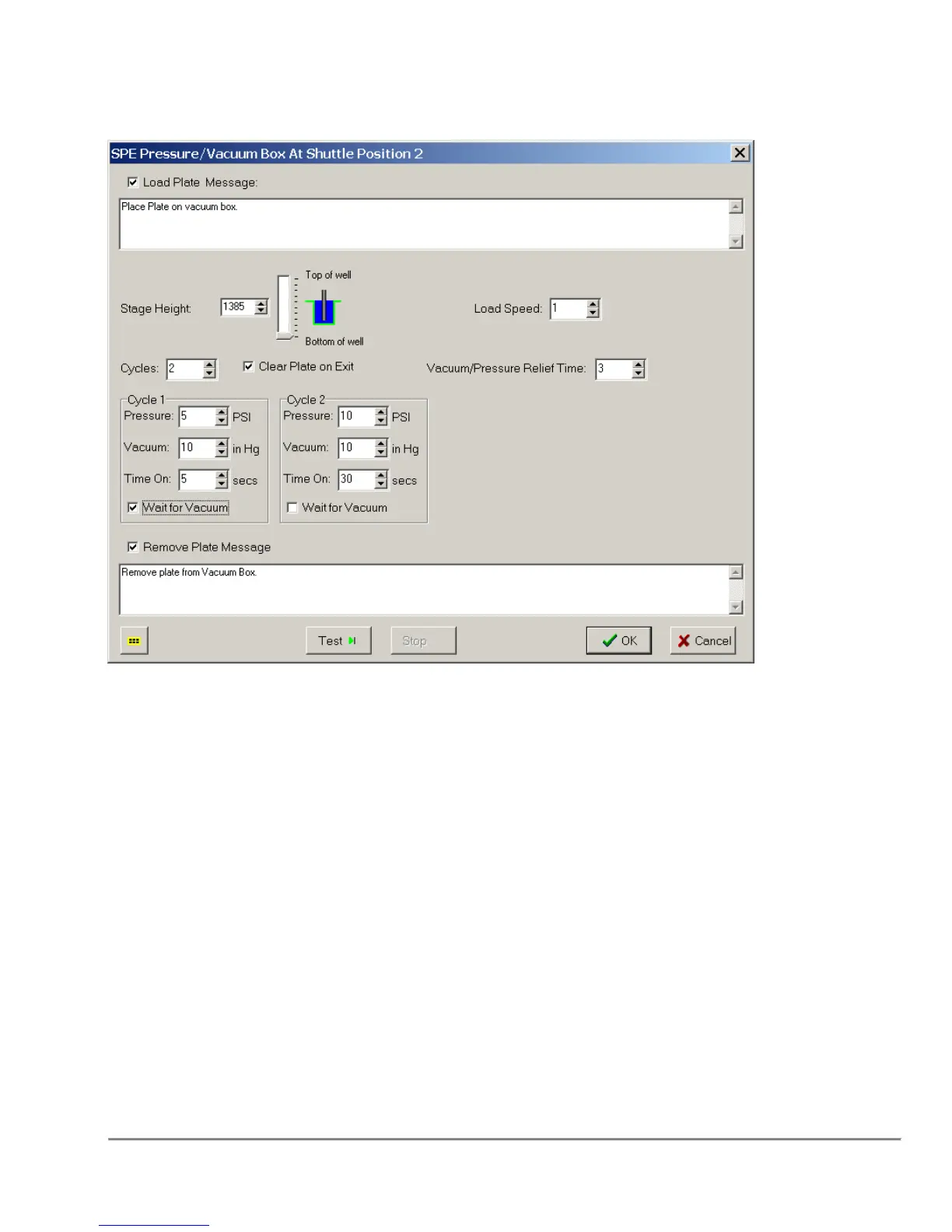Click in the Cycles input field
952x1232 pixels.
click(x=185, y=369)
